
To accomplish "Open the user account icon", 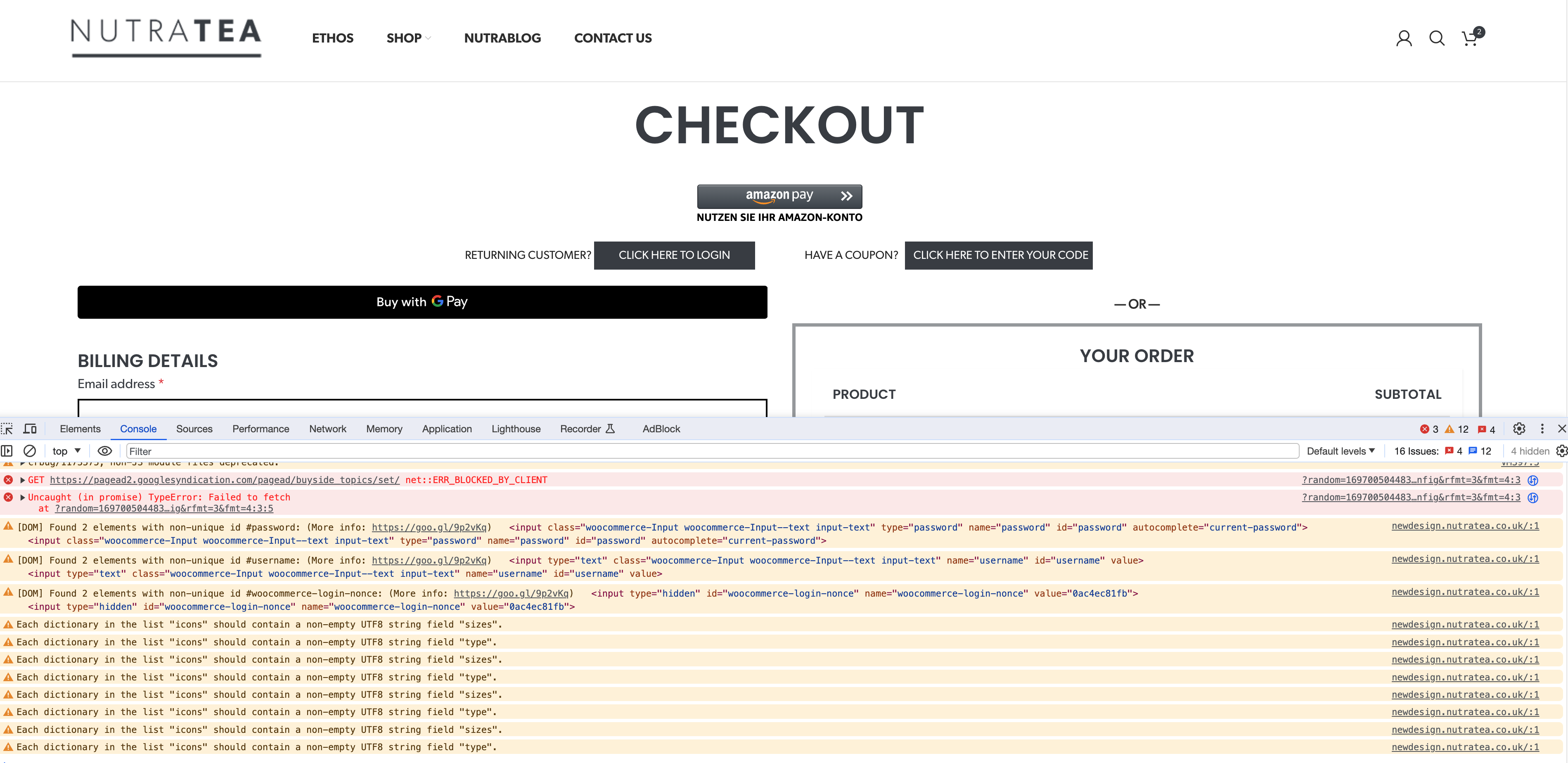I will click(x=1404, y=38).
